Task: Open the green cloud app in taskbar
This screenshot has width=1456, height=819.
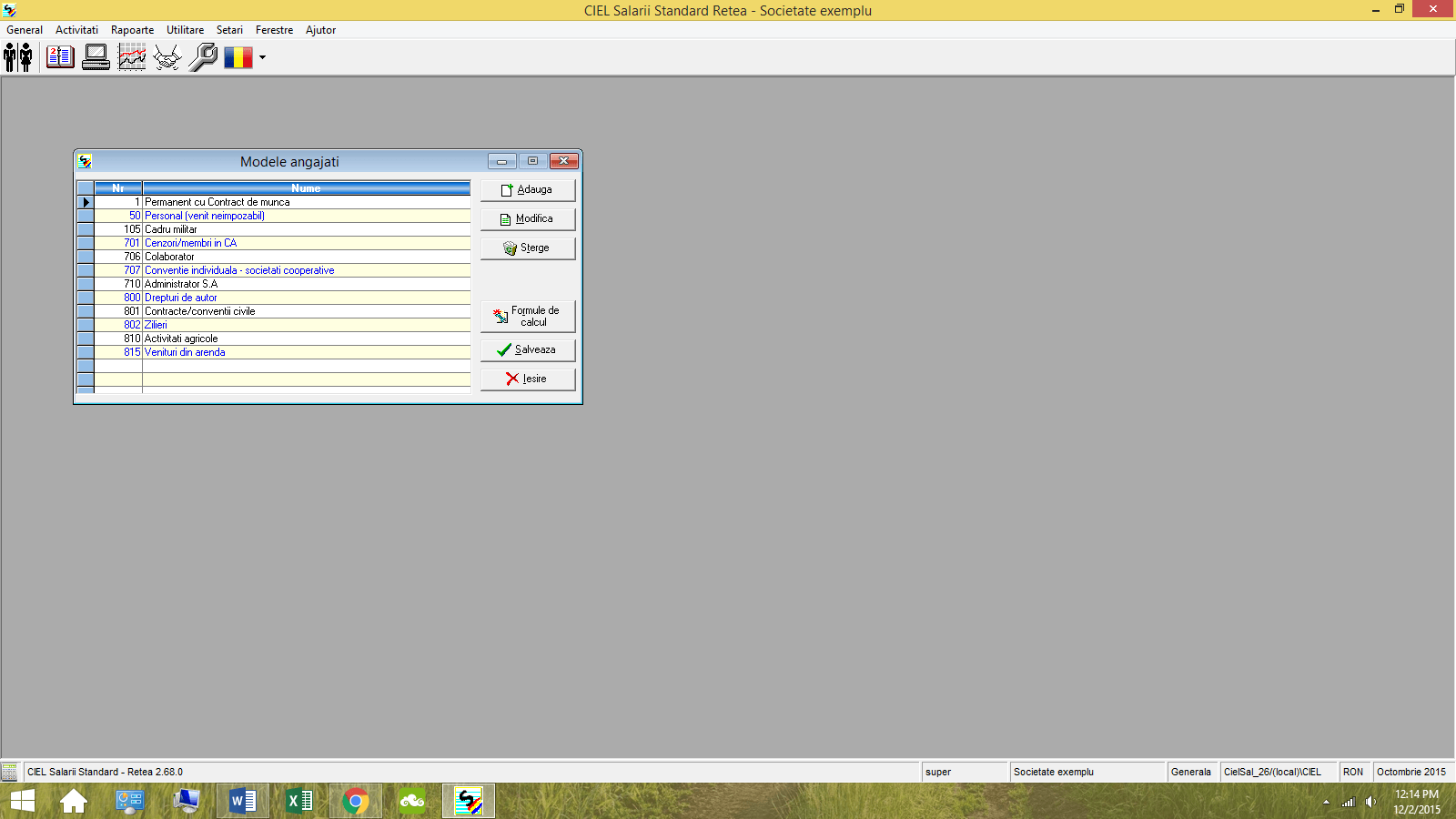Action: [412, 801]
